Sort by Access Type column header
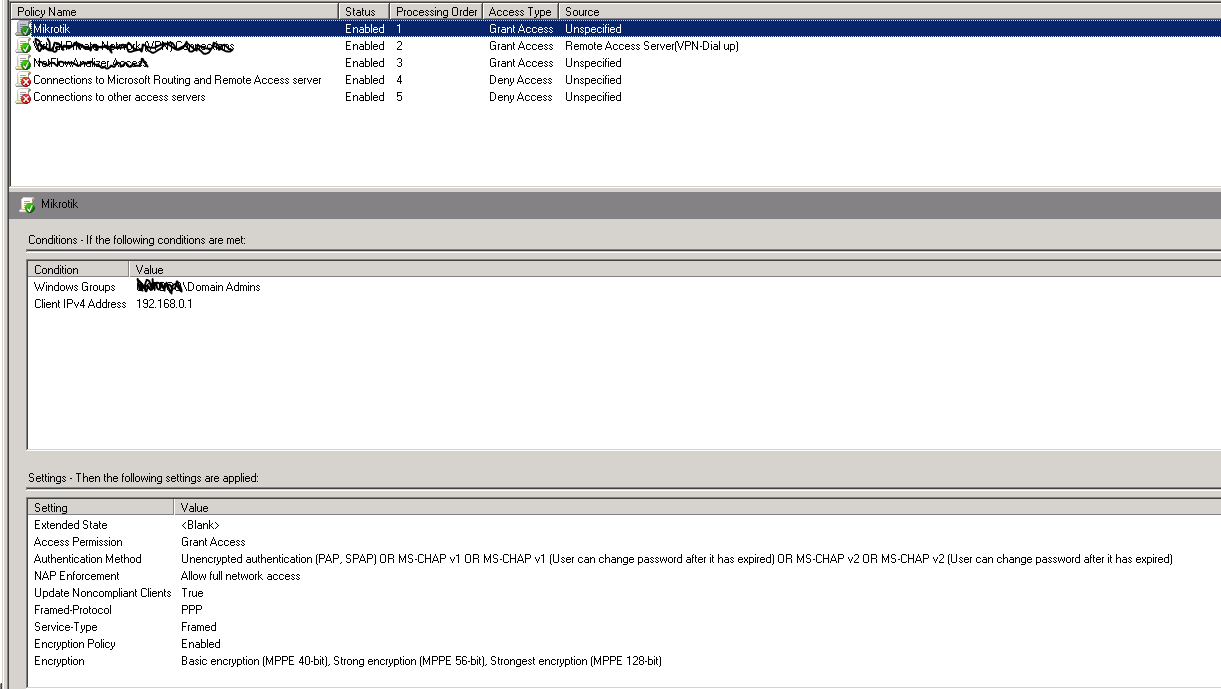This screenshot has width=1221, height=689. click(x=521, y=11)
